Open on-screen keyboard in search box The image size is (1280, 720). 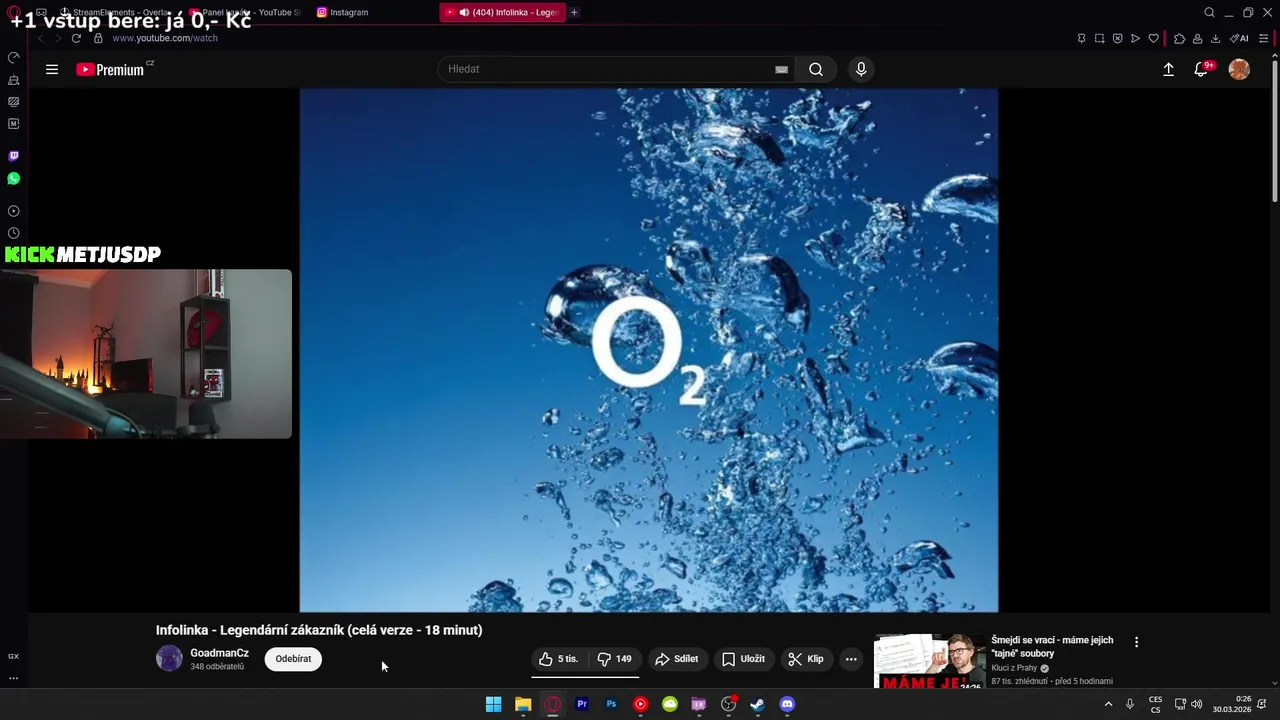(x=781, y=69)
